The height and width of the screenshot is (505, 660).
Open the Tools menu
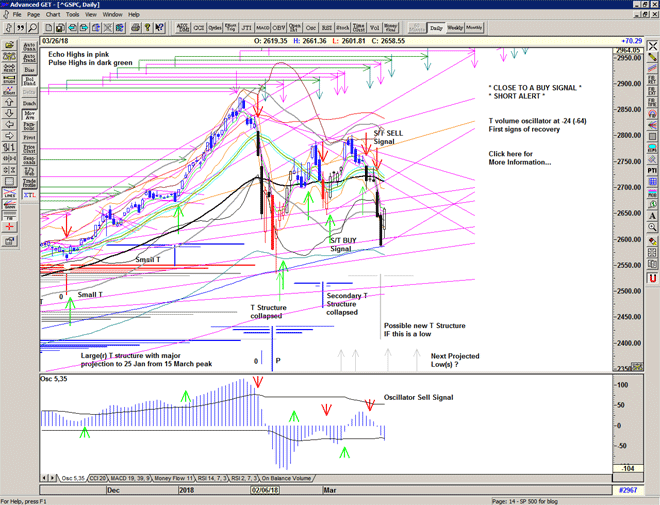74,15
